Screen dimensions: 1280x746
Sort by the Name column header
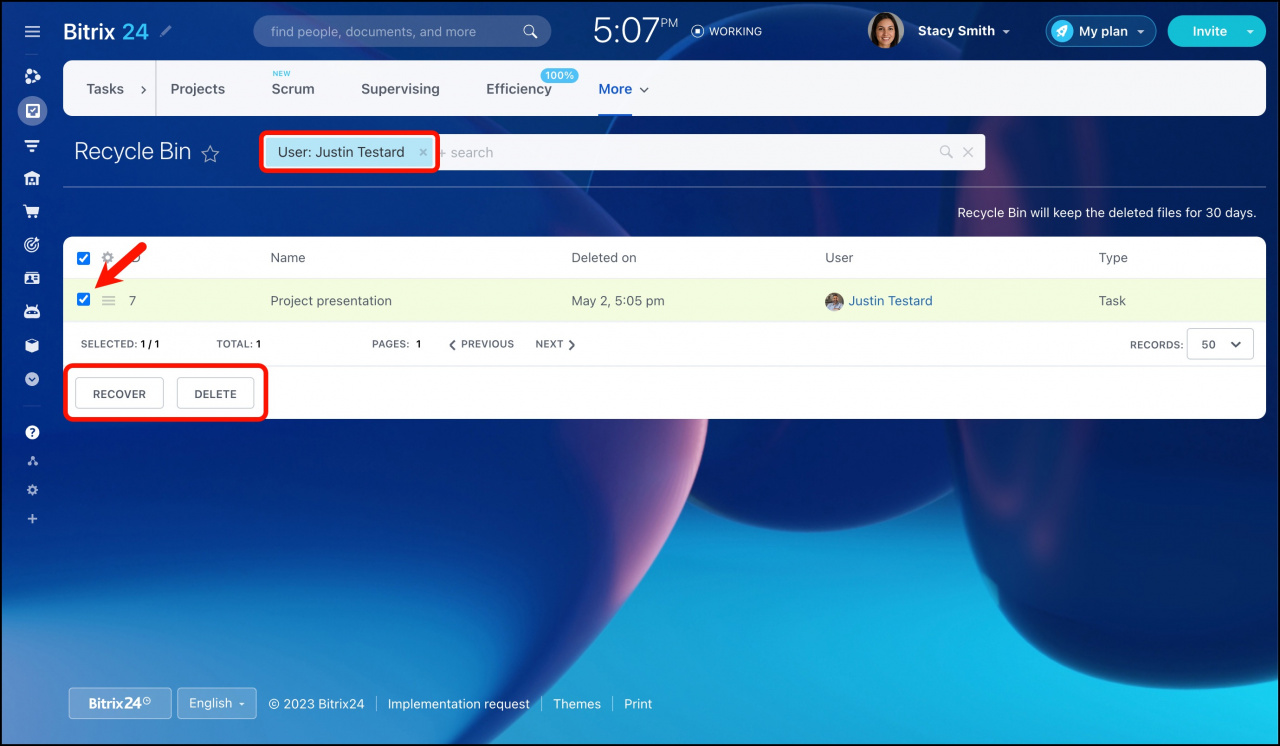click(288, 258)
